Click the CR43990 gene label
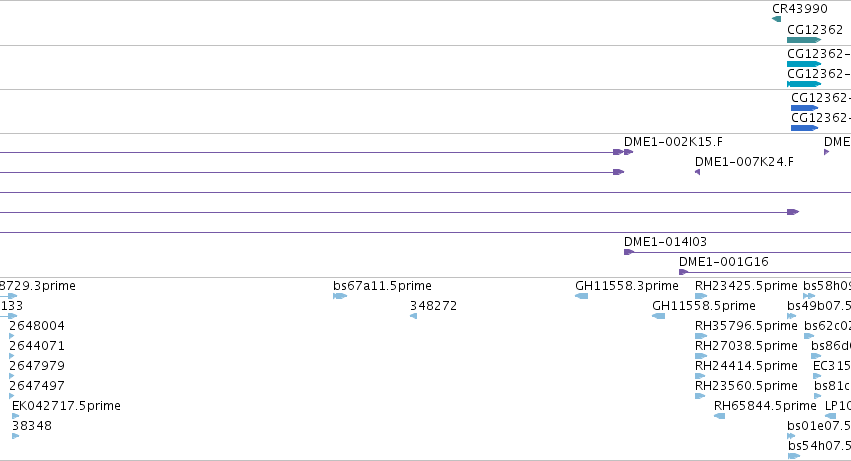The width and height of the screenshot is (851, 461). click(799, 9)
